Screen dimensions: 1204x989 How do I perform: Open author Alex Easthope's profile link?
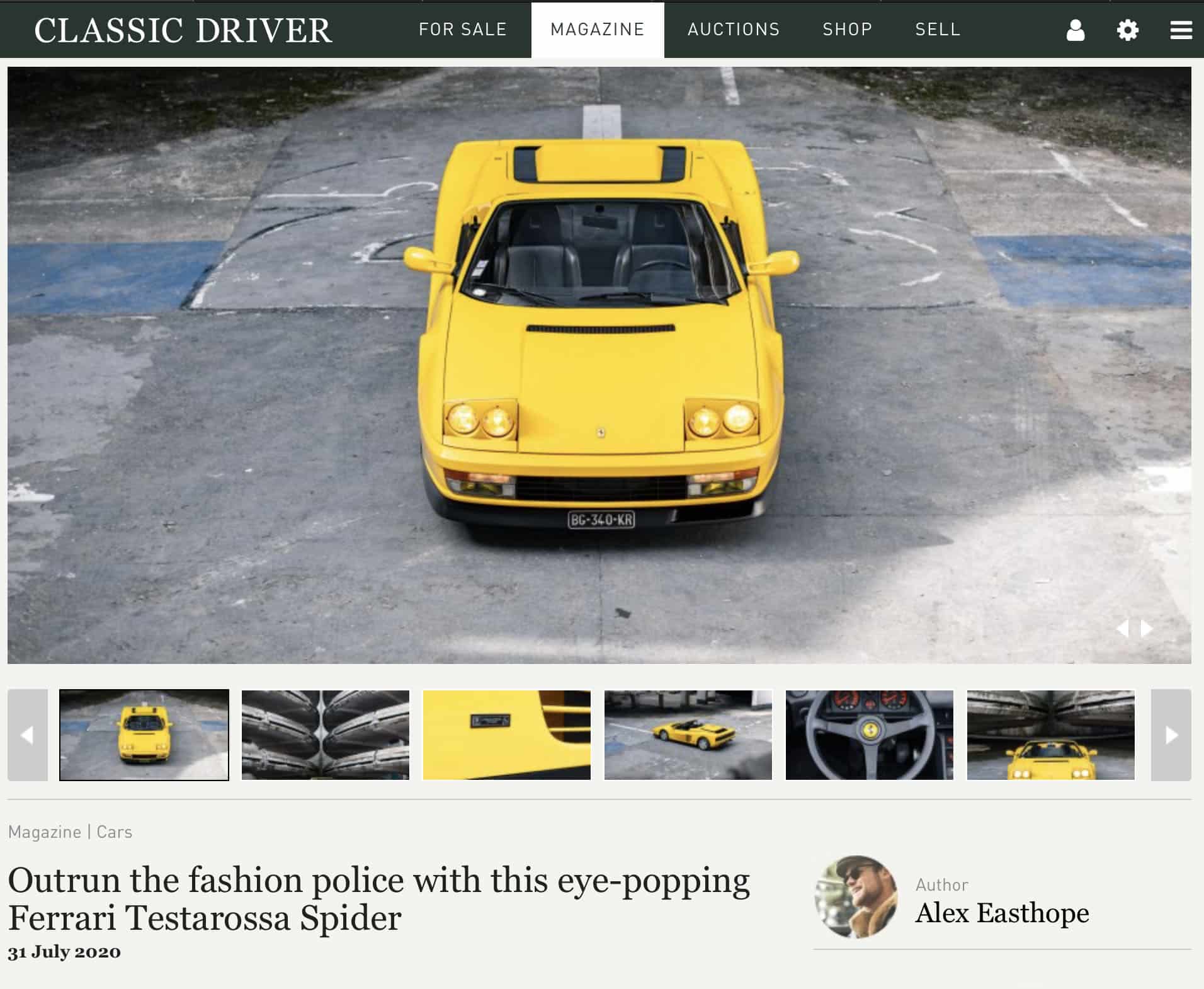[x=1002, y=913]
